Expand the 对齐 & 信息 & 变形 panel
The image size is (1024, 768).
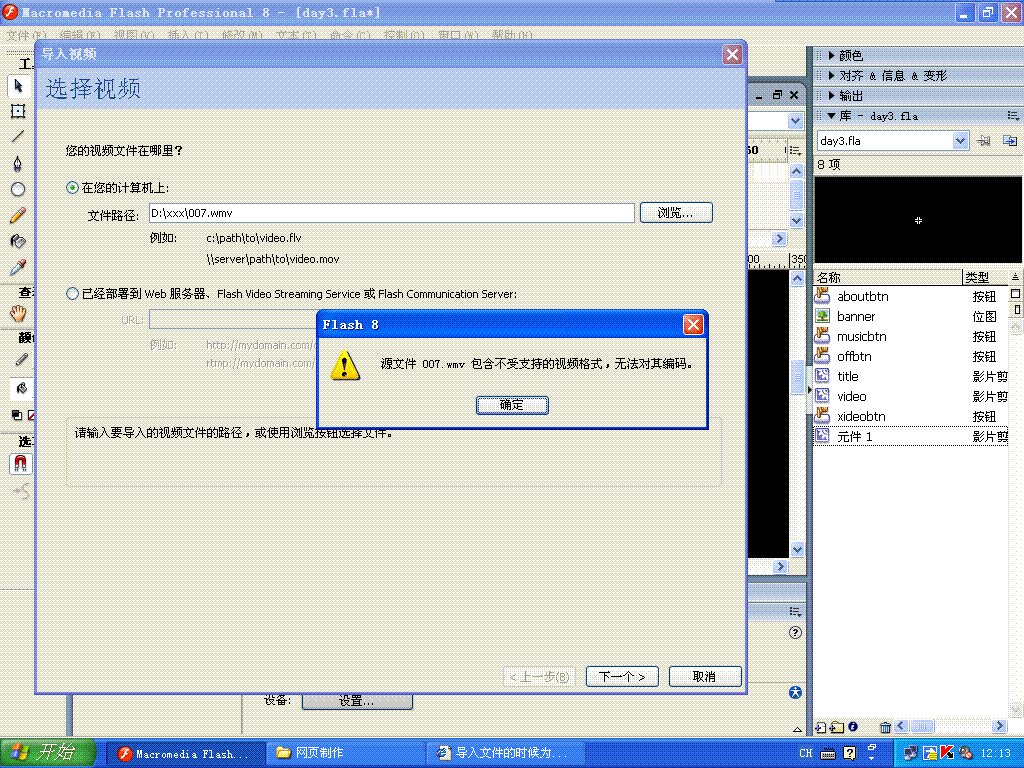tap(831, 76)
